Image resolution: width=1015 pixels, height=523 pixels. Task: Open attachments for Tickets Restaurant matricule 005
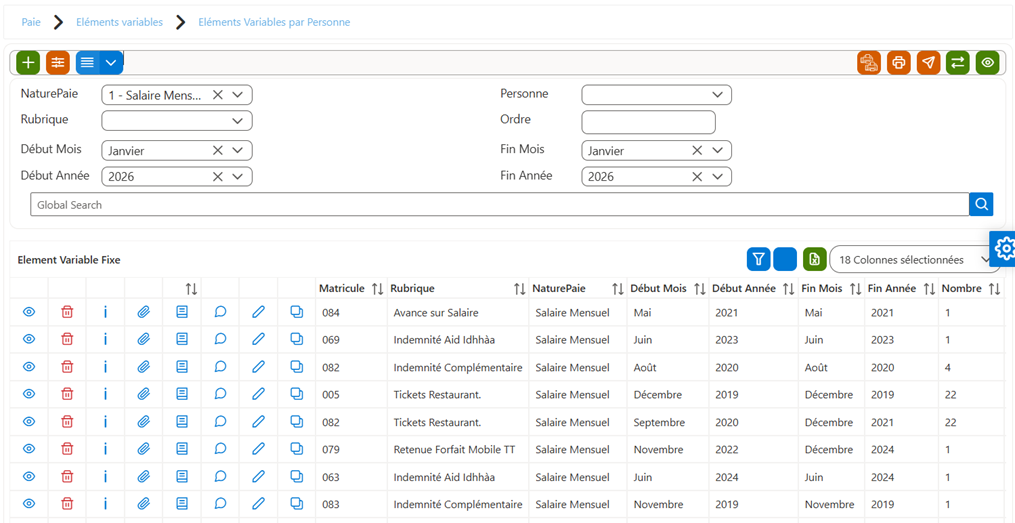[x=144, y=394]
